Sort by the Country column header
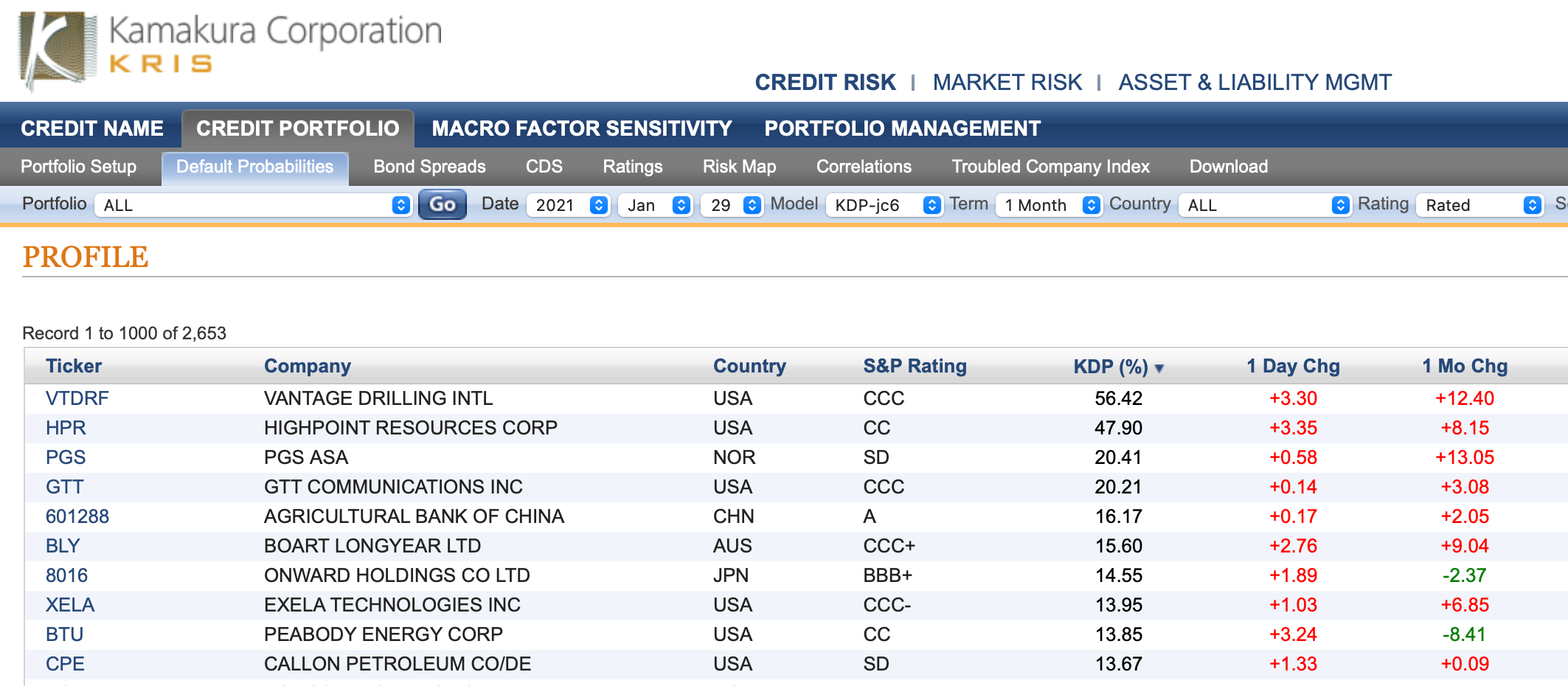Screen dimensions: 1568x686 coord(749,366)
